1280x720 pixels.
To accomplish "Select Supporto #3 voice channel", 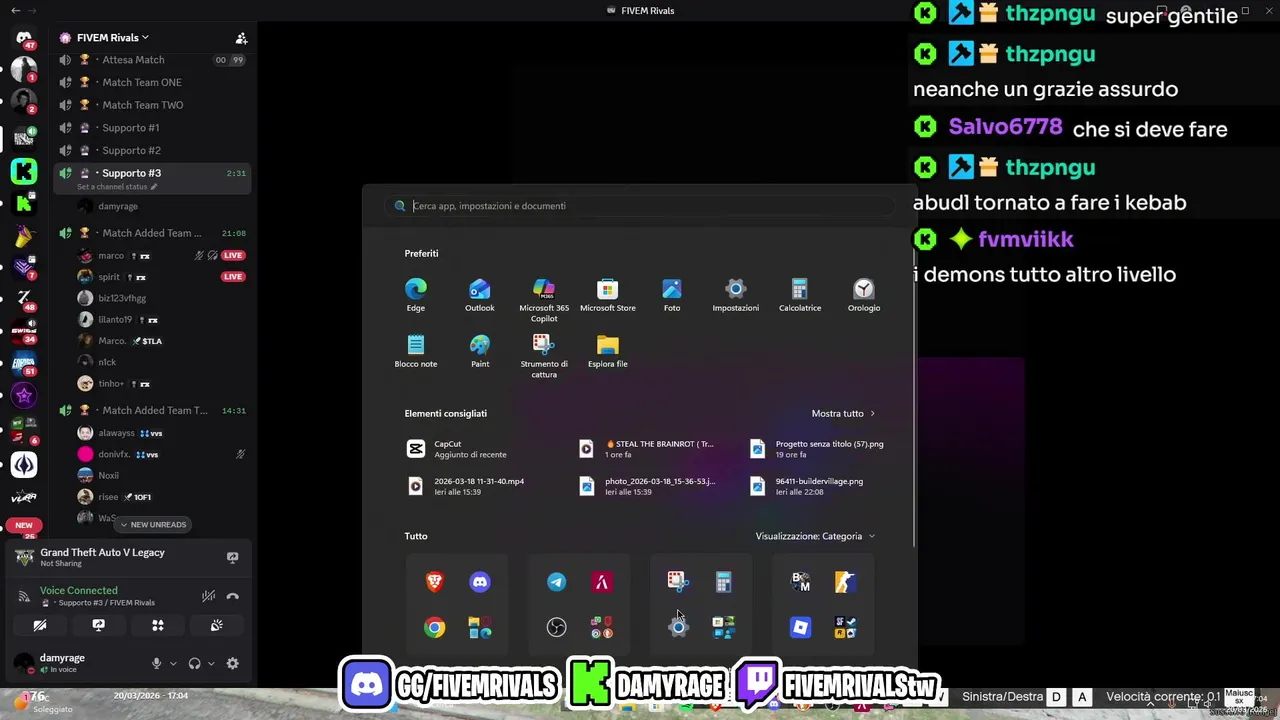I will pos(152,173).
